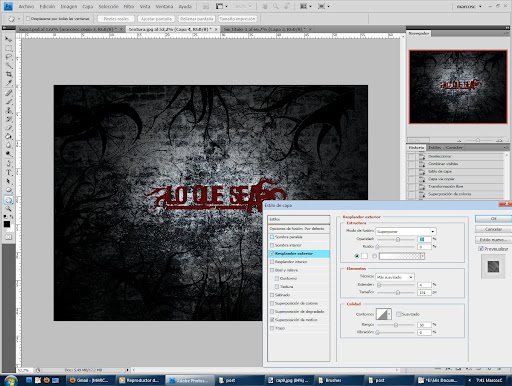Click the Cancelar button

tap(493, 229)
